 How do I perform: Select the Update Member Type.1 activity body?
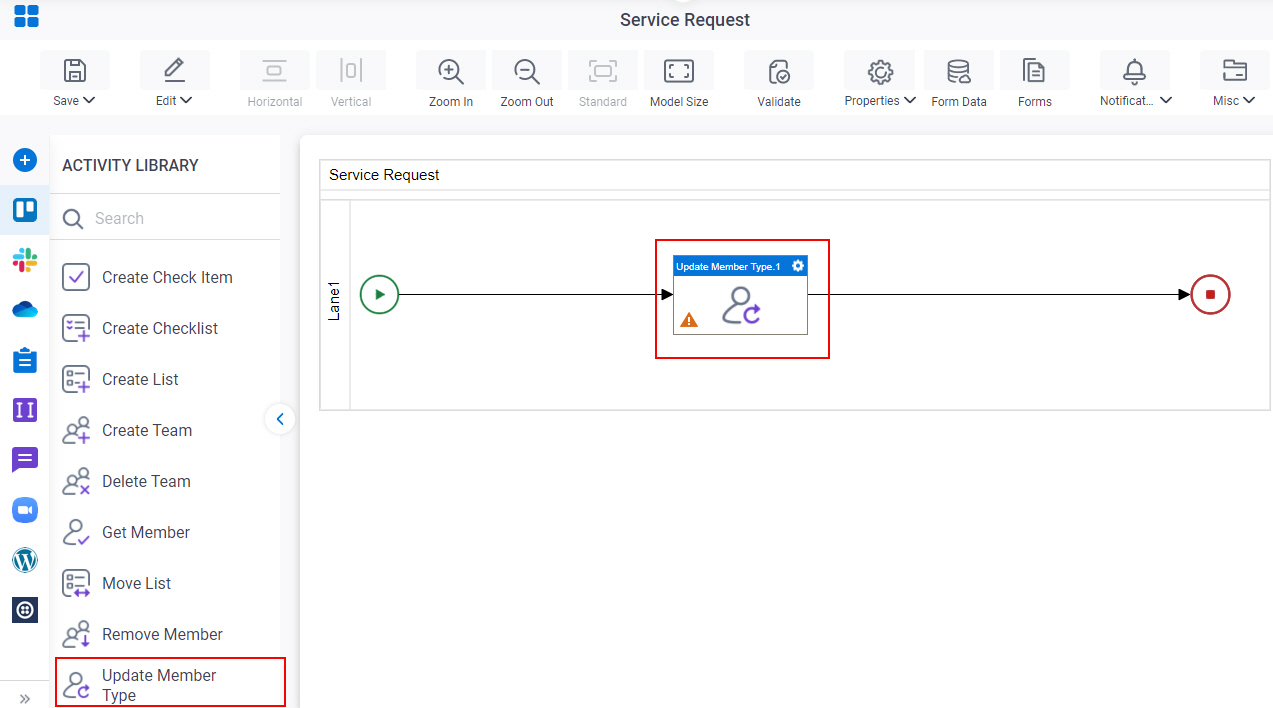740,305
